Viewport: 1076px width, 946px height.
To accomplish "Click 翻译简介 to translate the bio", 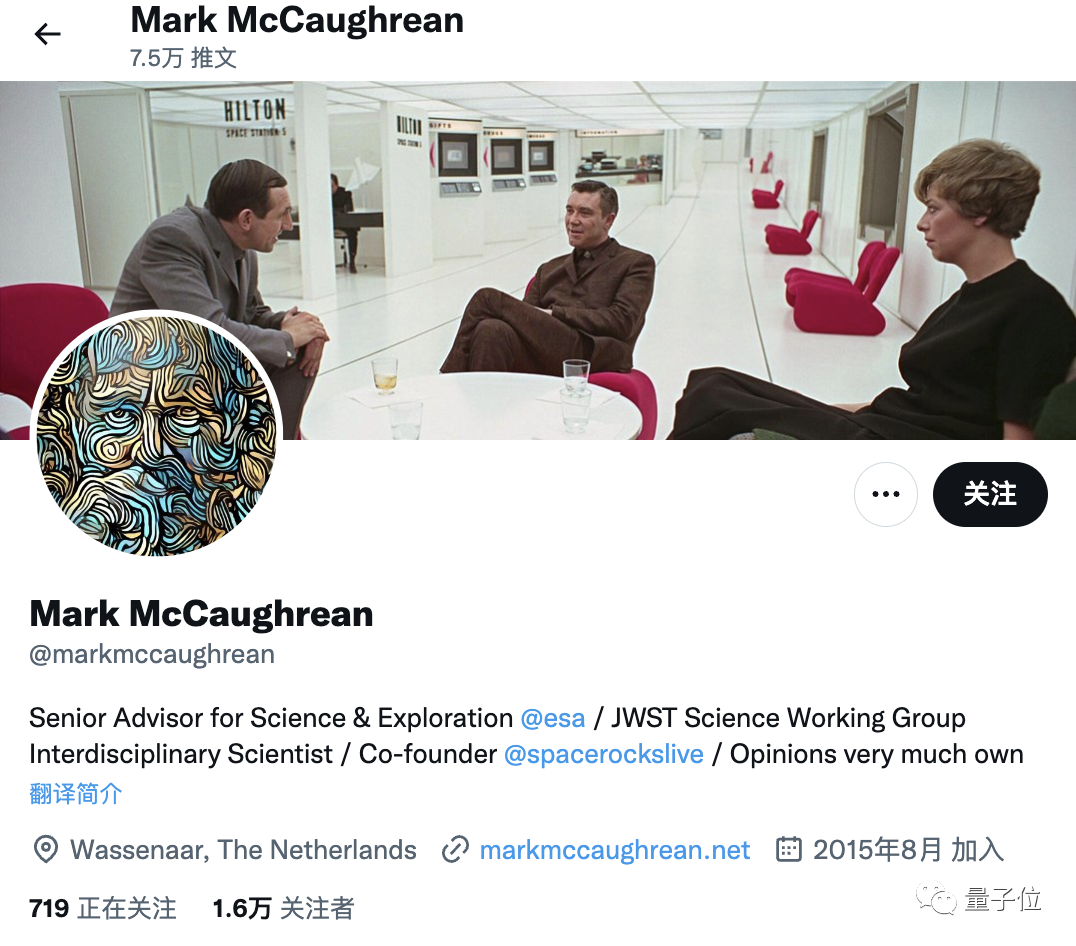I will tap(75, 794).
